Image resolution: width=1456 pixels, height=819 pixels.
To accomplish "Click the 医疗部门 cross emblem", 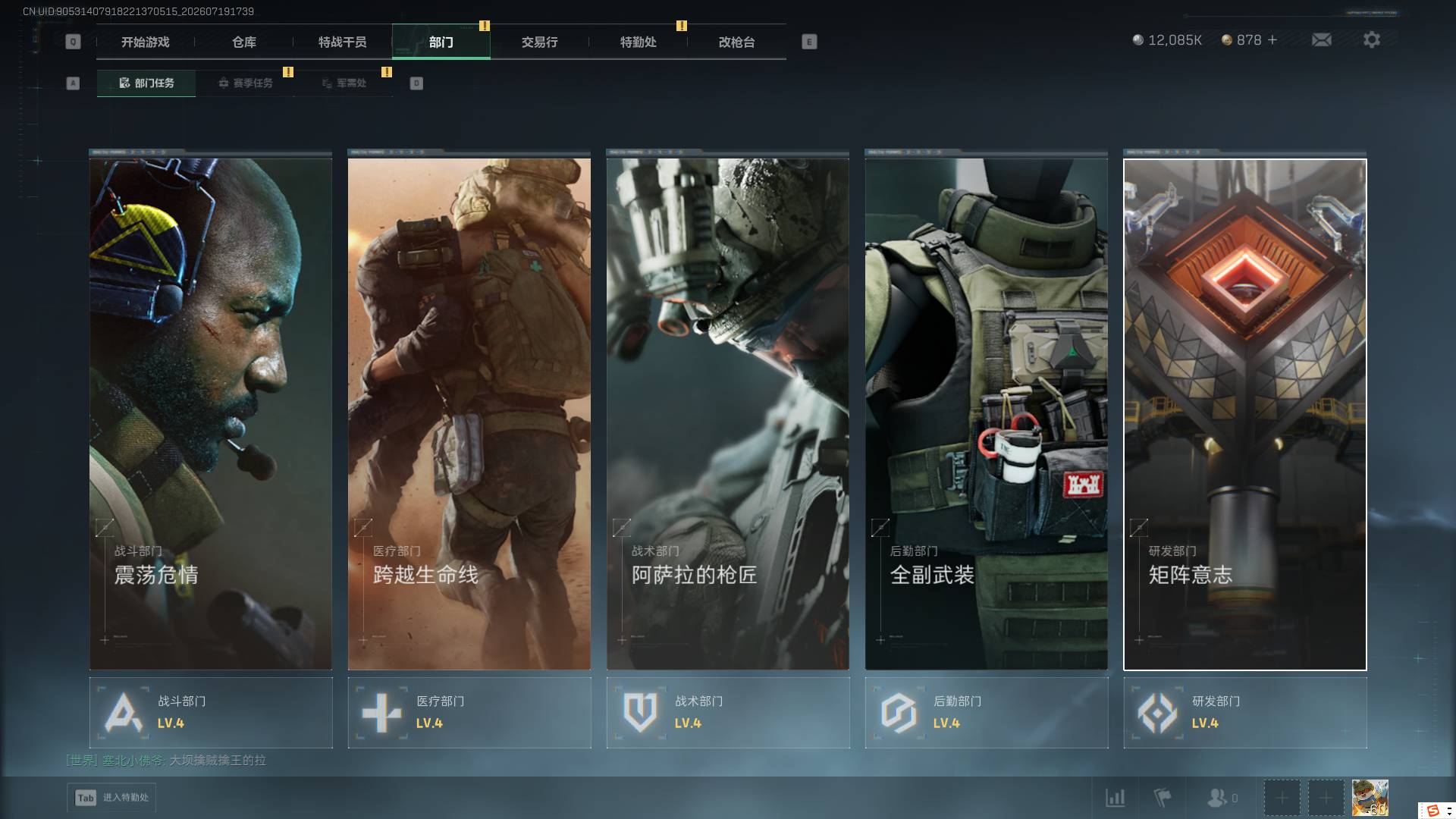I will [381, 712].
